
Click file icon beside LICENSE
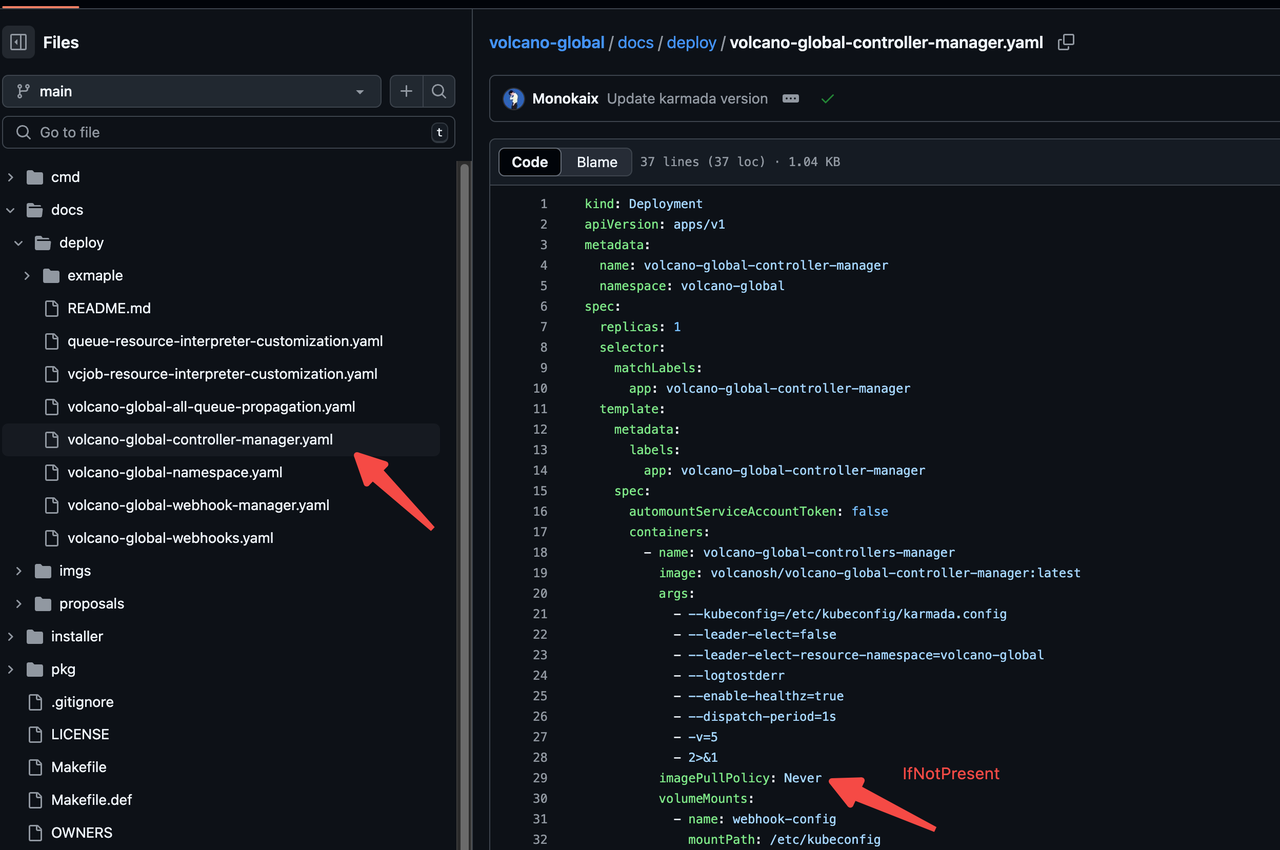click(x=35, y=735)
